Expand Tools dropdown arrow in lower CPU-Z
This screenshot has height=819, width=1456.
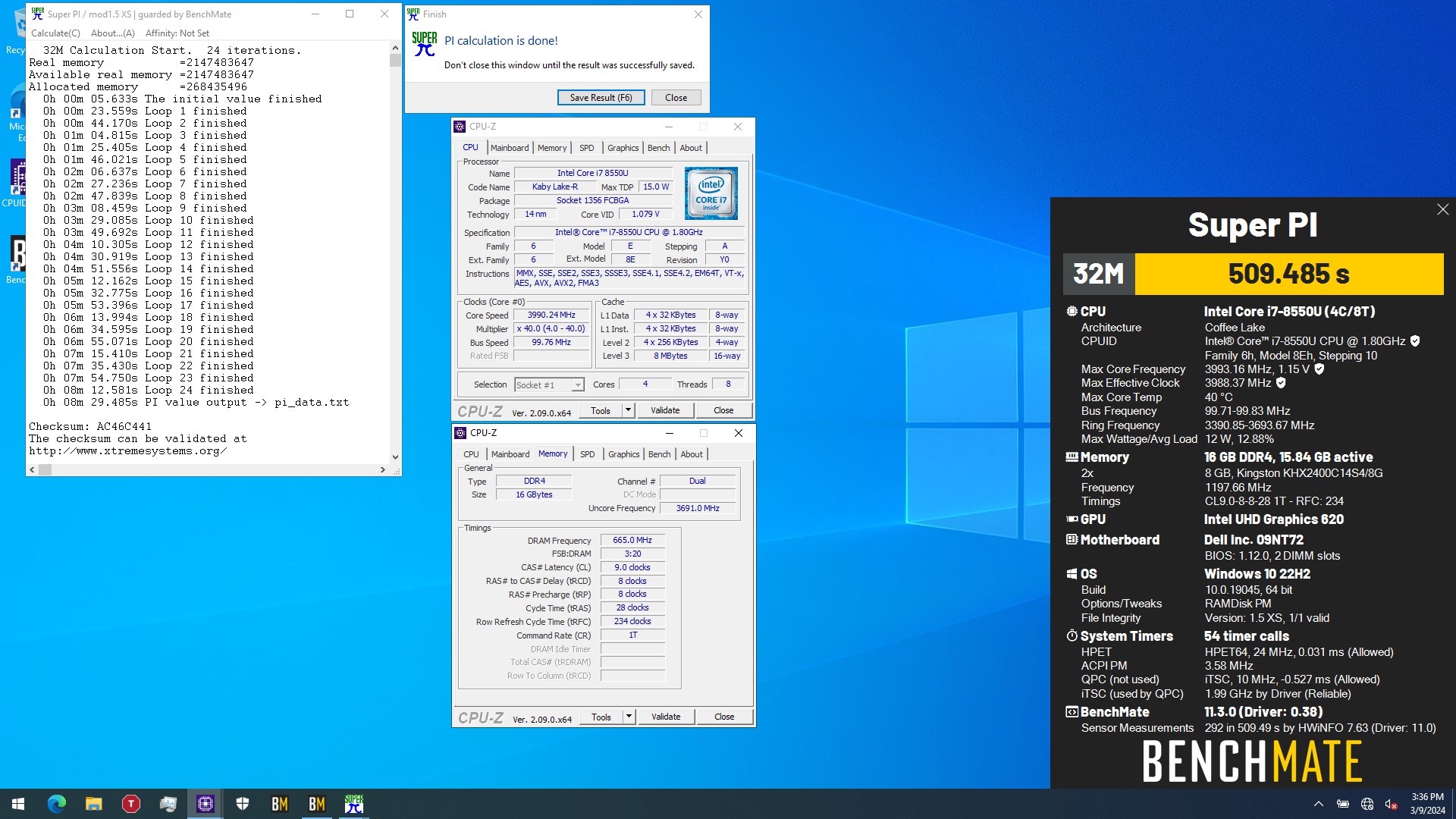click(x=629, y=717)
